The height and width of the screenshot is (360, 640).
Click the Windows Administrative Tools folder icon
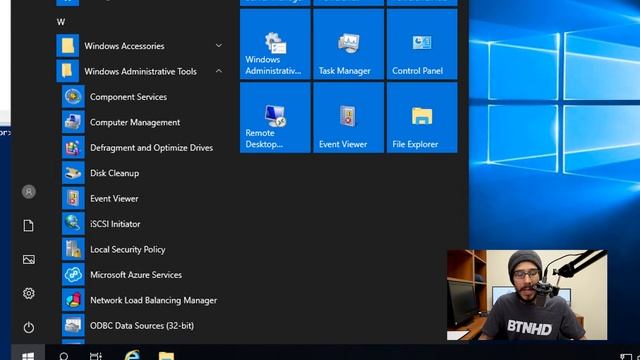[67, 71]
